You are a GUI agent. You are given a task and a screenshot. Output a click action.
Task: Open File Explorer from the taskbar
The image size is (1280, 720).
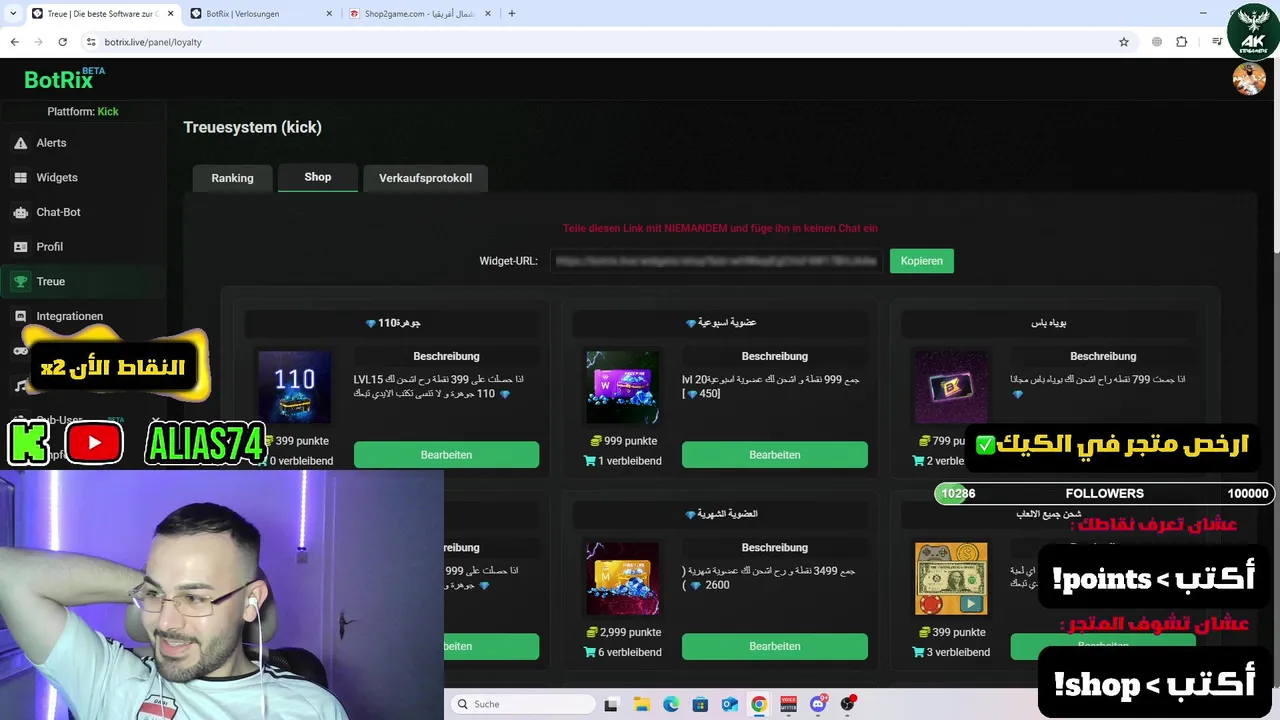pyautogui.click(x=641, y=704)
